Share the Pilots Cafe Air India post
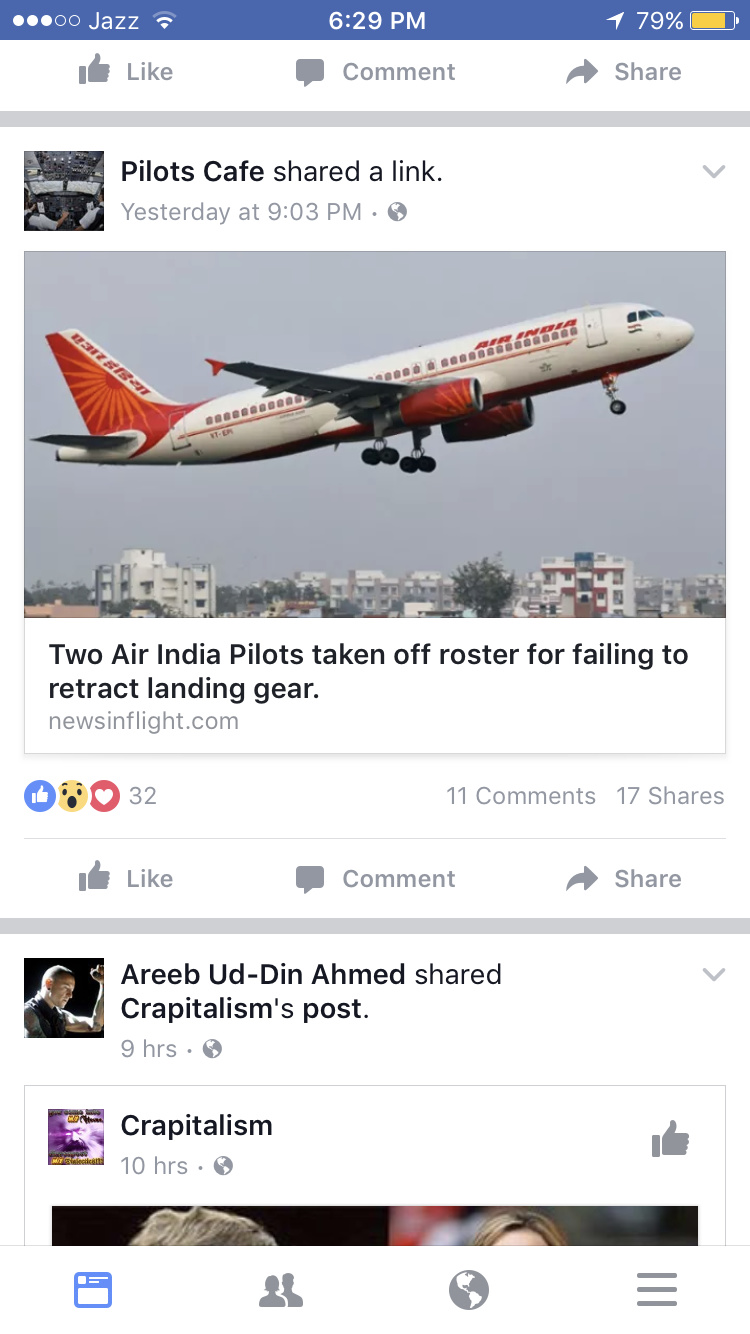Viewport: 750px width, 1334px height. (x=623, y=878)
